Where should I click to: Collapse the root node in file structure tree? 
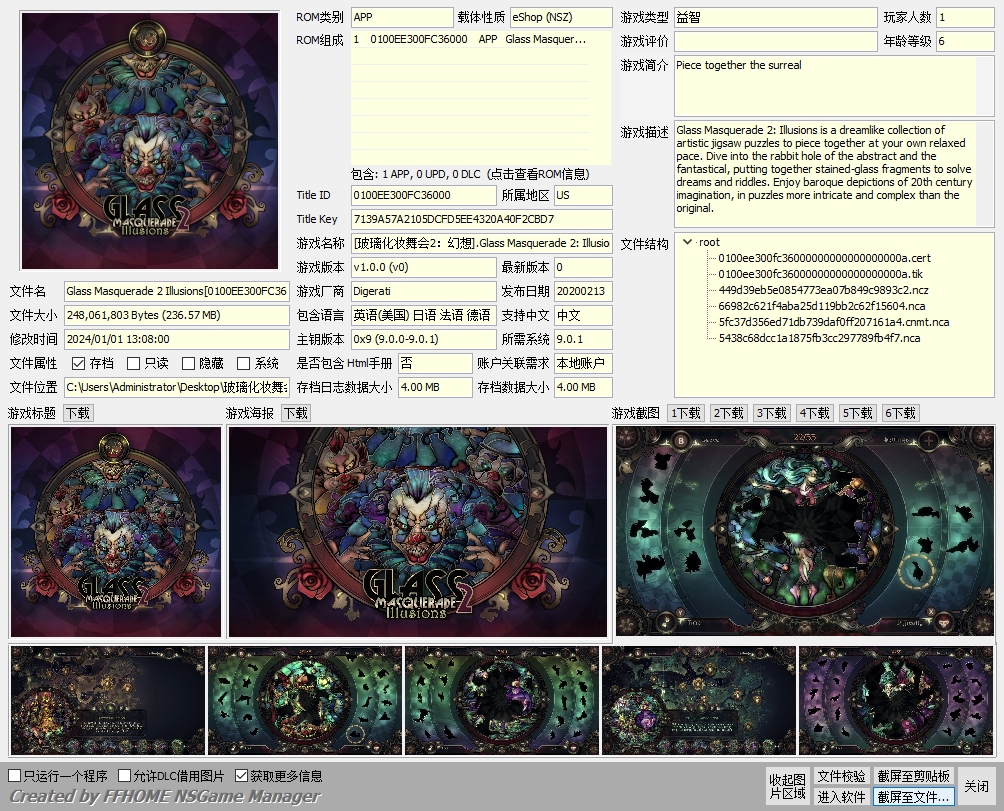coord(687,242)
